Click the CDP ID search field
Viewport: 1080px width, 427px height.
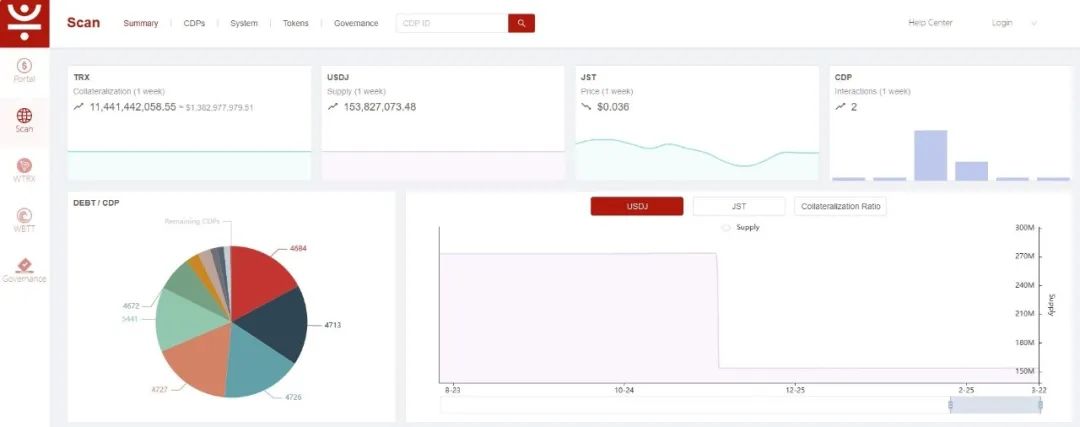(x=453, y=23)
